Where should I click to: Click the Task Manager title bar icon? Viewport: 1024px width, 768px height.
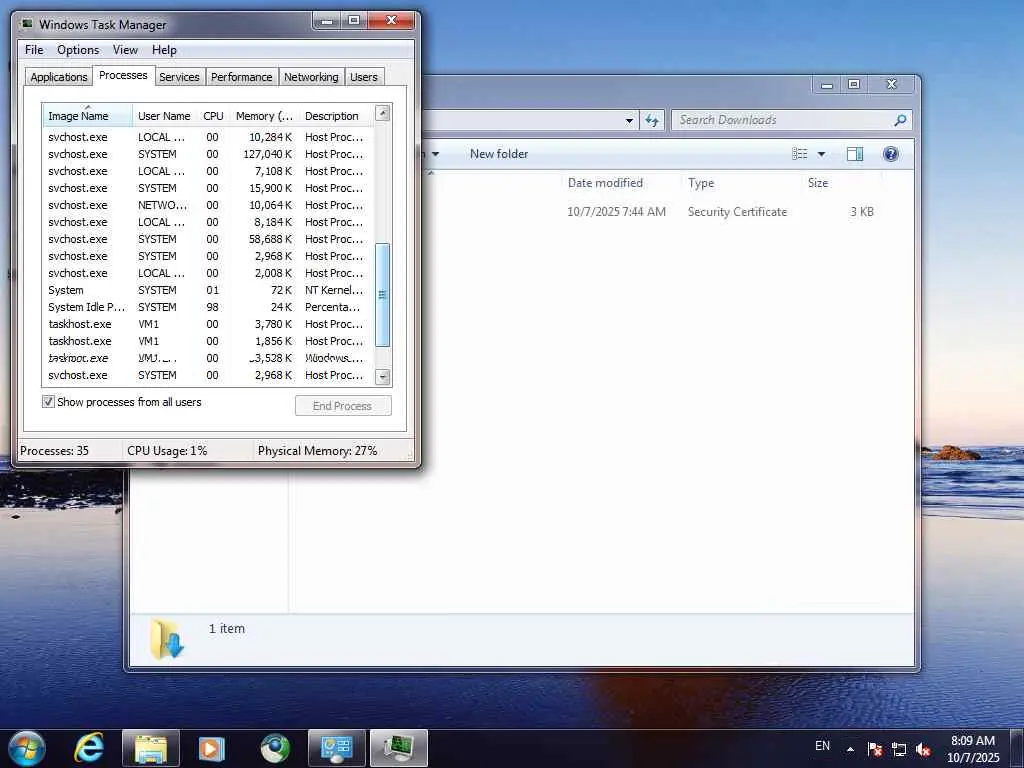pyautogui.click(x=27, y=24)
